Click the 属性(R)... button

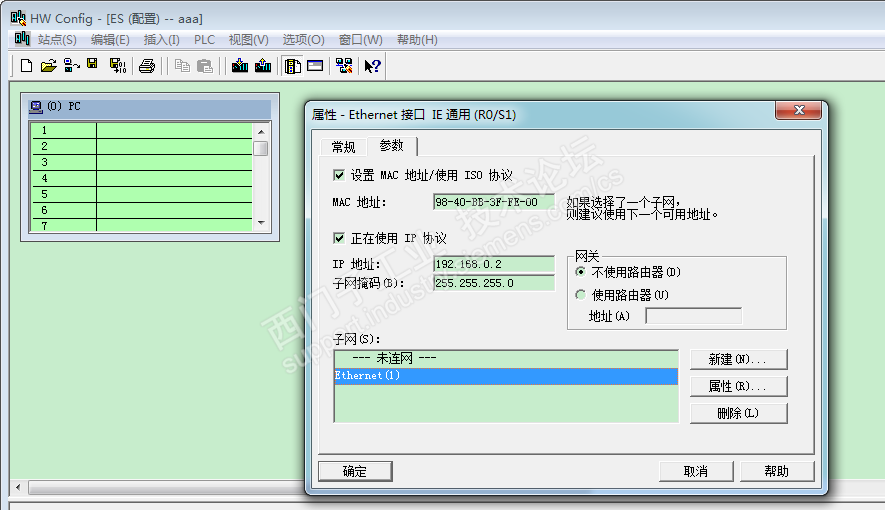[738, 386]
